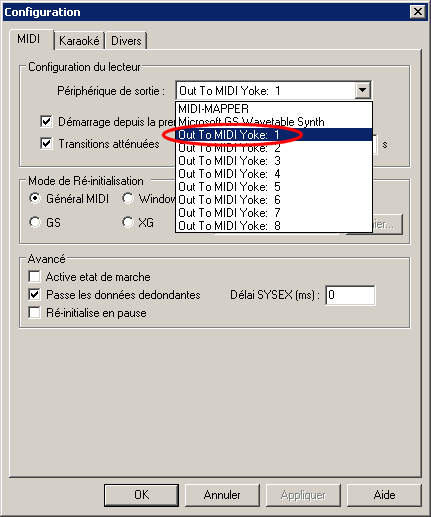431x517 pixels.
Task: Disable Transitions atténuées checkbox
Action: point(46,144)
